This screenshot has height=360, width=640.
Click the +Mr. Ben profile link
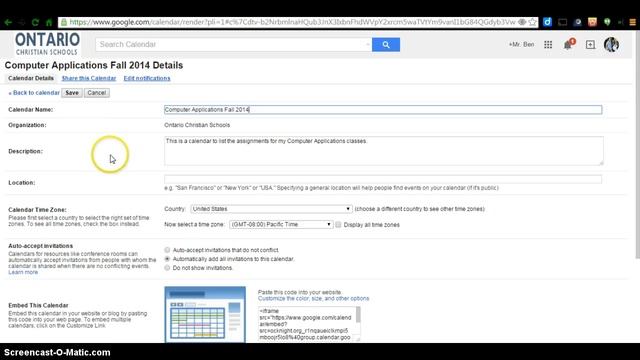click(x=521, y=44)
